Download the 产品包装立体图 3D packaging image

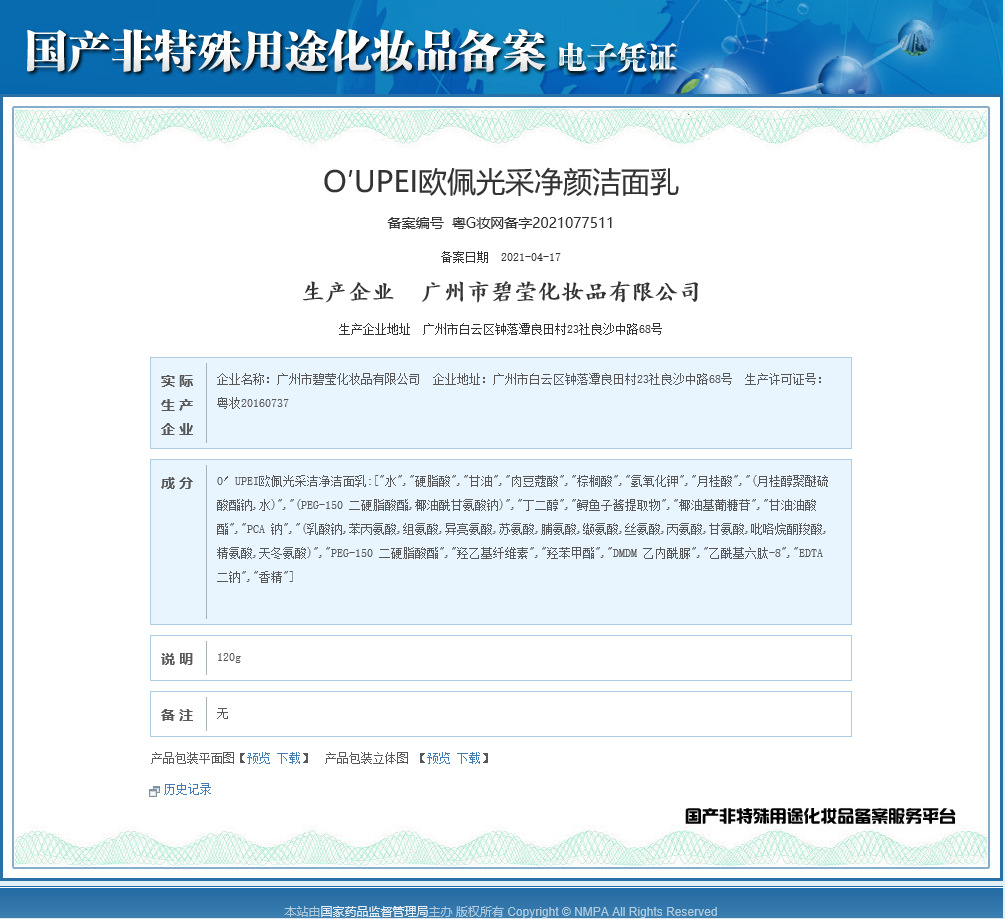[469, 759]
